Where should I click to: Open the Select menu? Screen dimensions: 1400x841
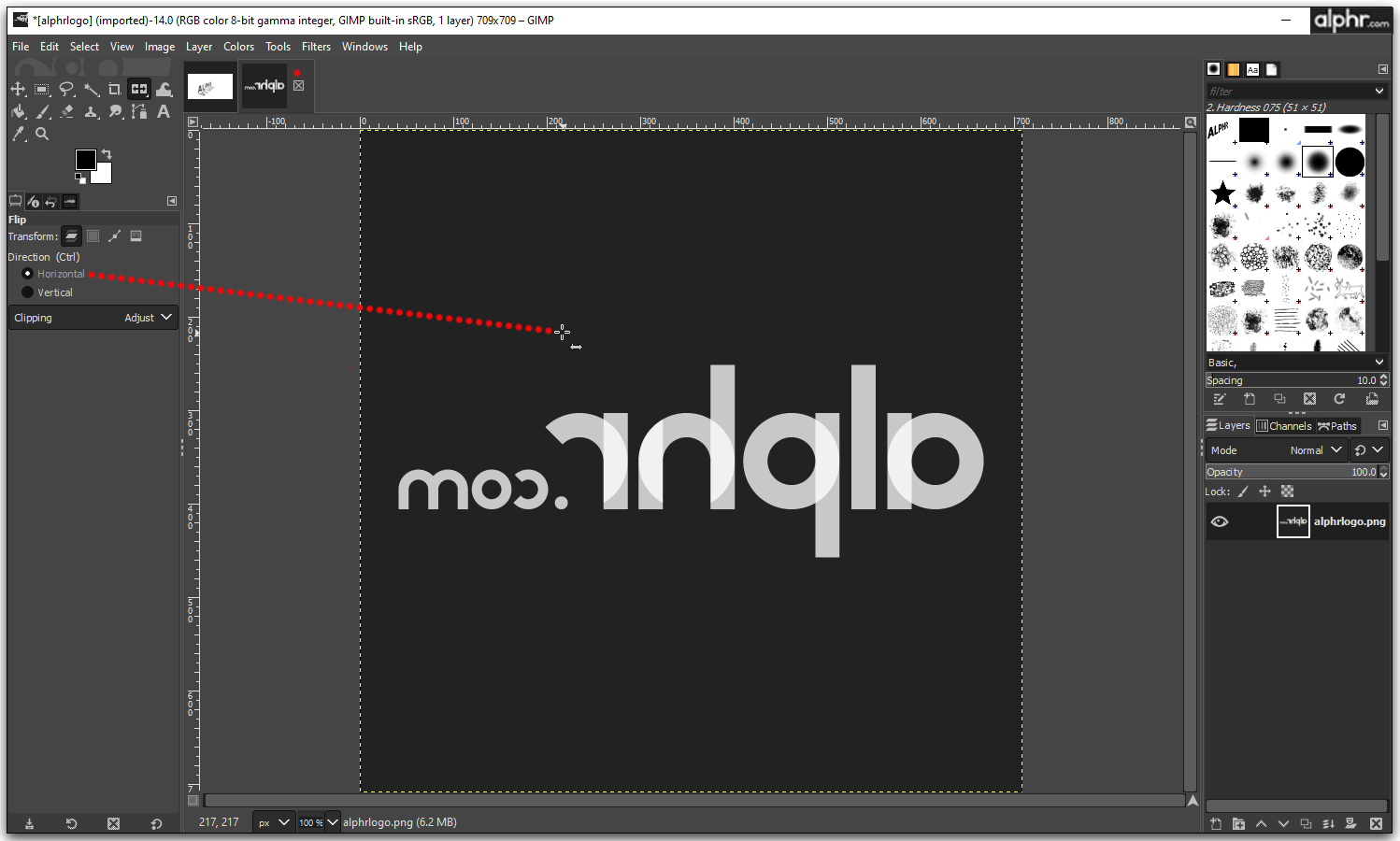[x=84, y=47]
